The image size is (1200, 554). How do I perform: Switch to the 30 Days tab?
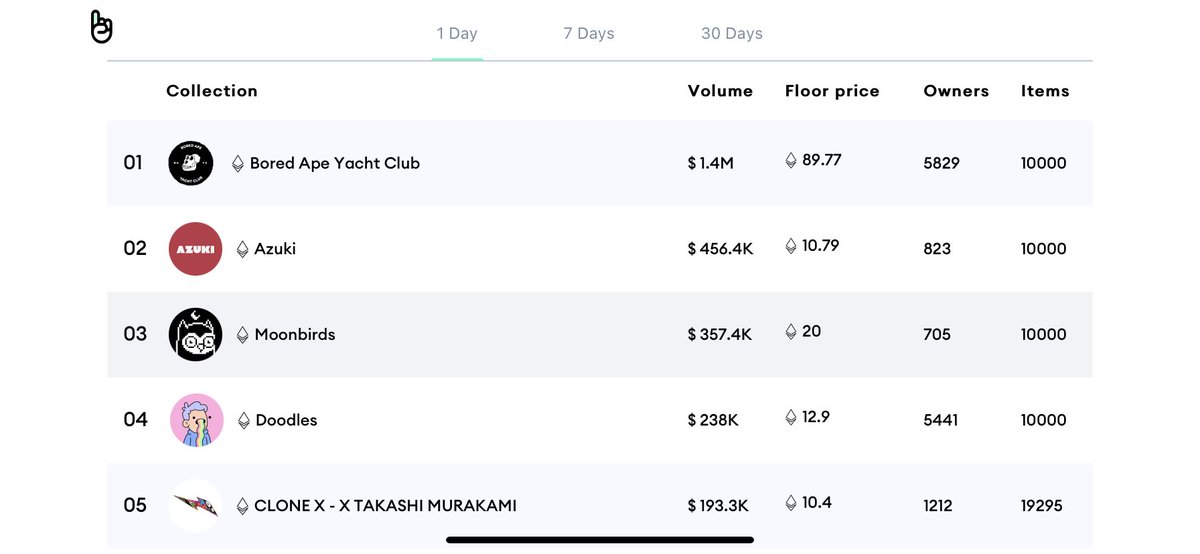(x=732, y=33)
